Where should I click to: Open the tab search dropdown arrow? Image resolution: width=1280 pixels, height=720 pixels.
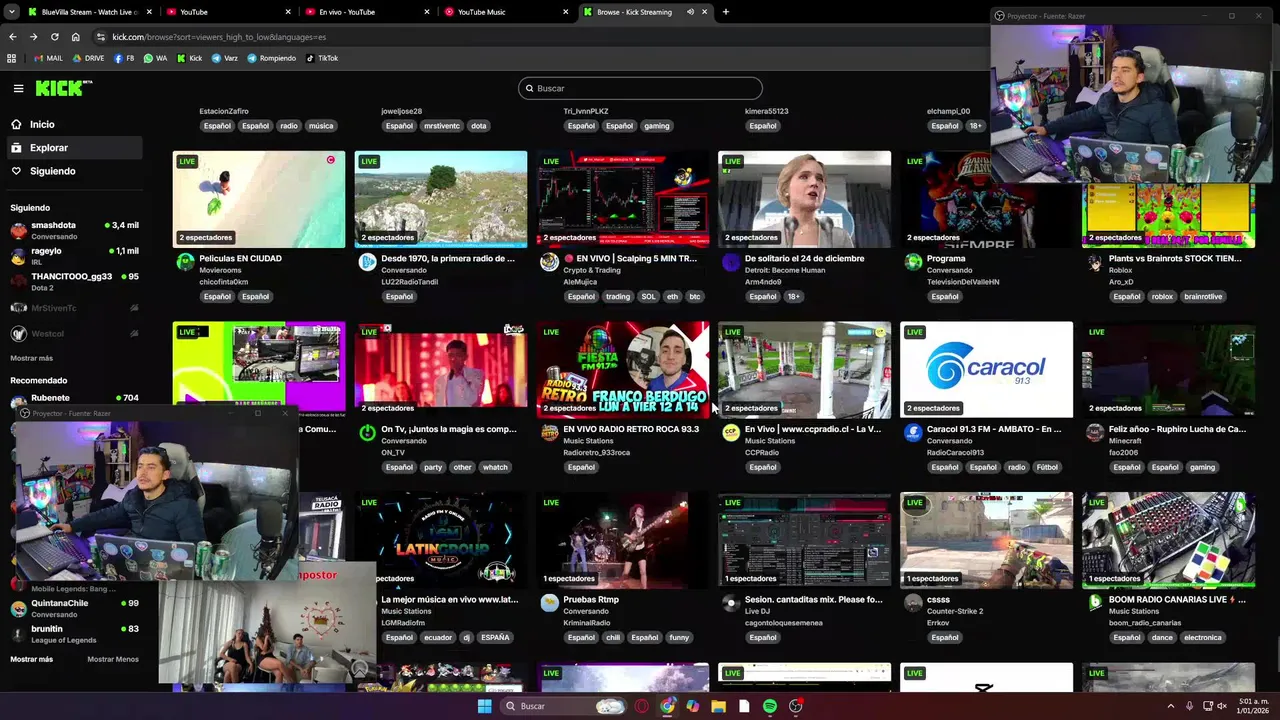[12, 12]
